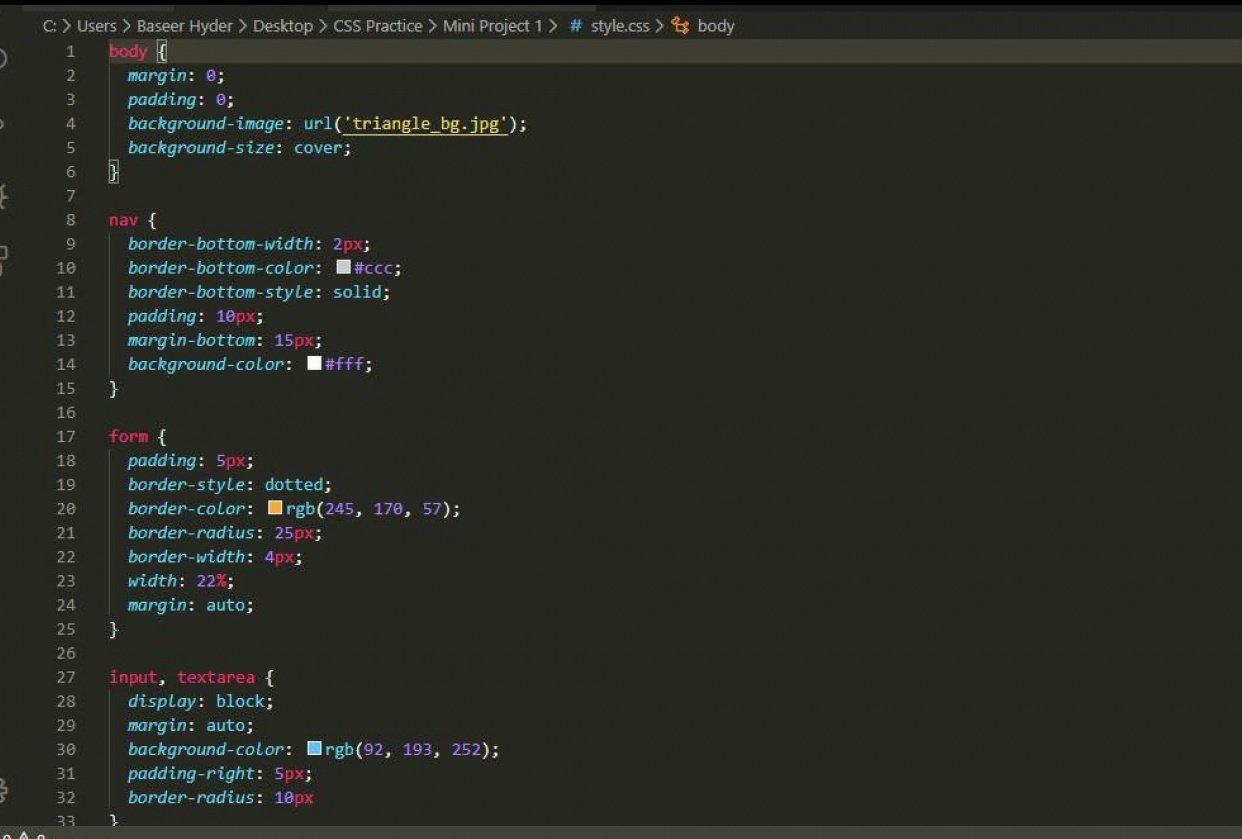Click the triangle_bg.jpg link in the code
The width and height of the screenshot is (1242, 839).
pyautogui.click(x=427, y=123)
